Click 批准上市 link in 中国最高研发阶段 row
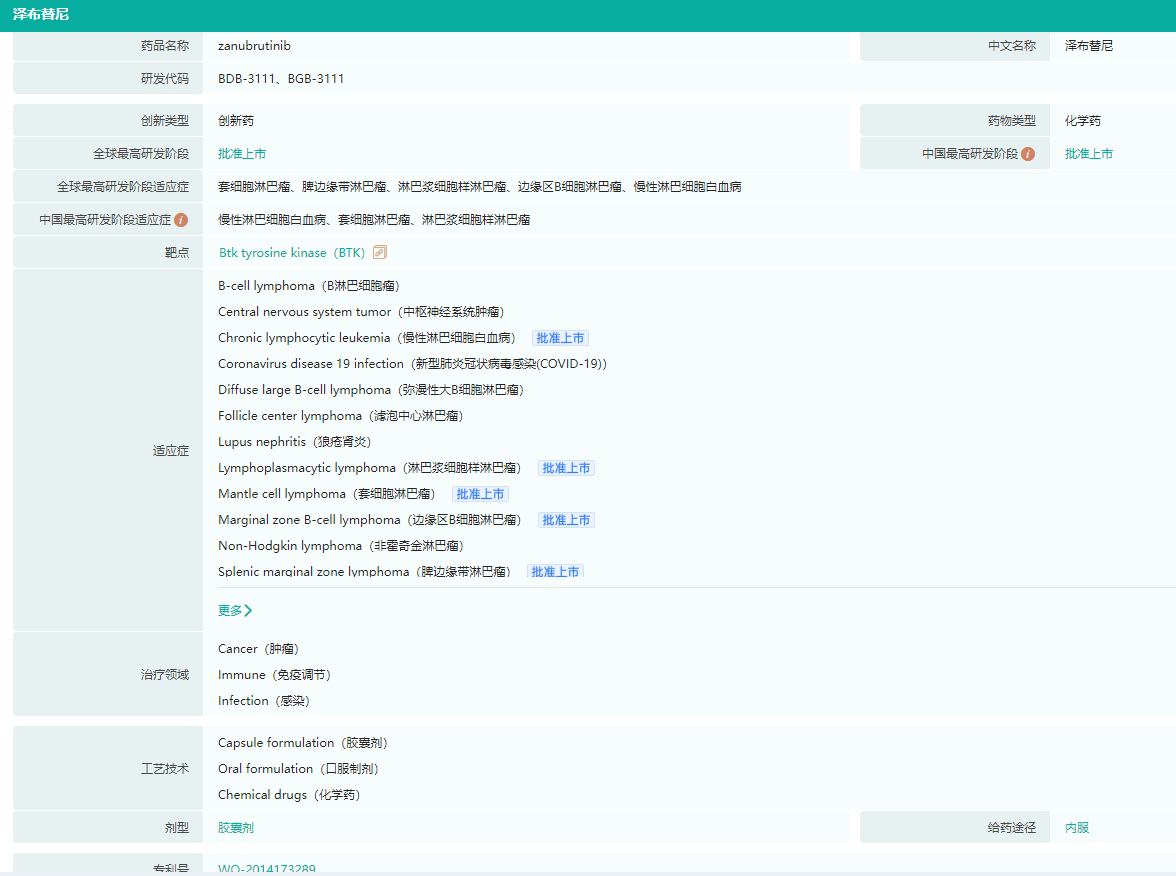Screen dimensions: 1176x876 coord(1088,154)
